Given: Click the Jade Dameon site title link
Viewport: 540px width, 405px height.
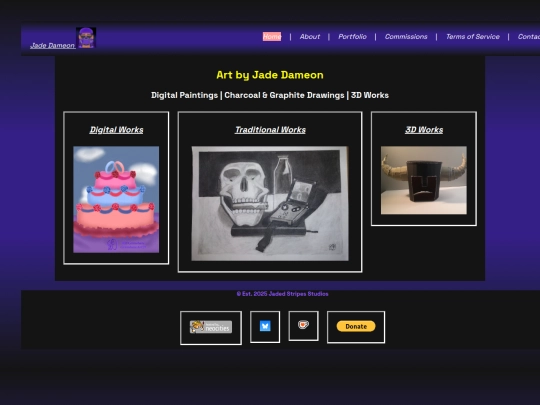Looking at the screenshot, I should [52, 45].
